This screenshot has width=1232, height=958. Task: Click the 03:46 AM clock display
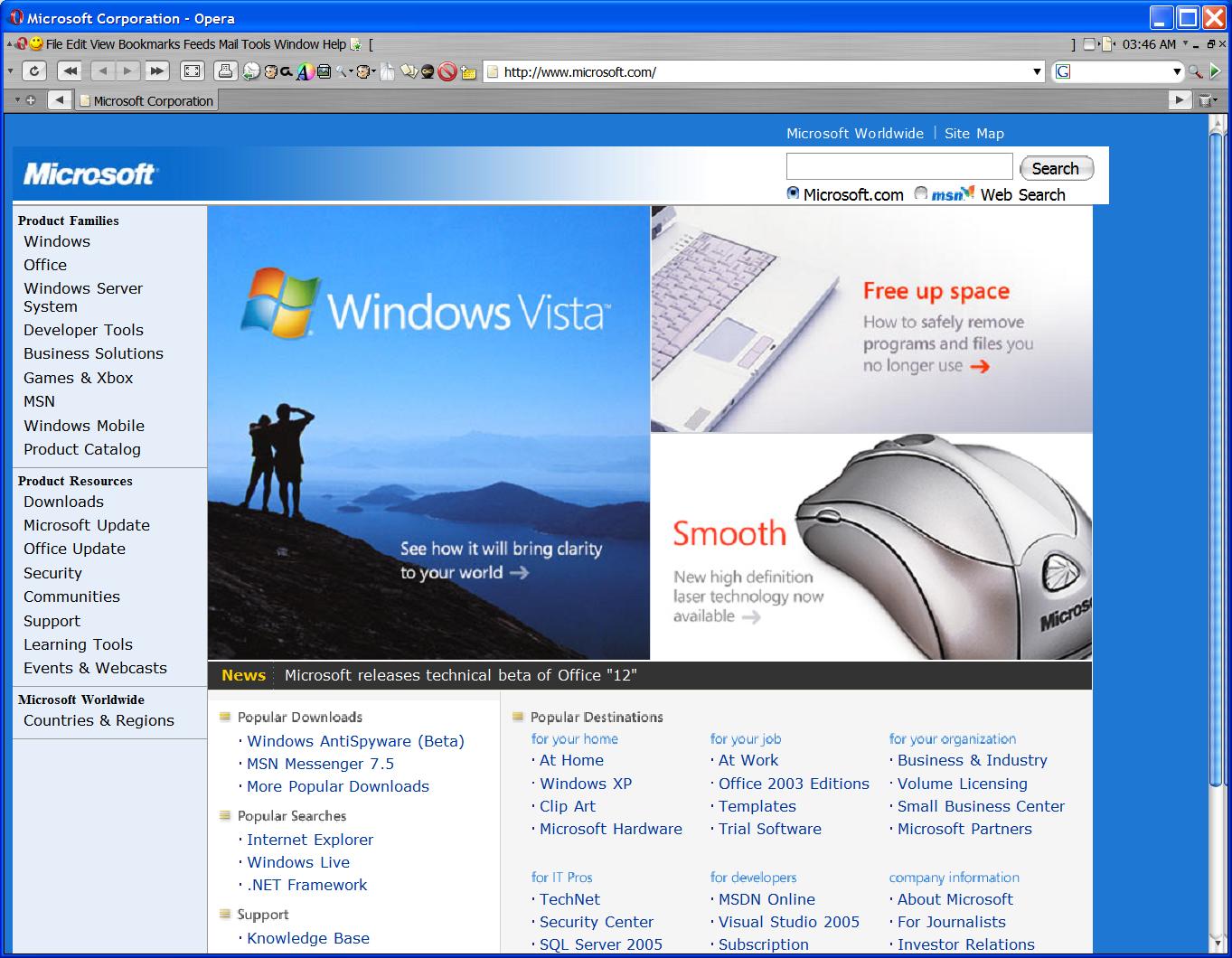[x=1149, y=44]
